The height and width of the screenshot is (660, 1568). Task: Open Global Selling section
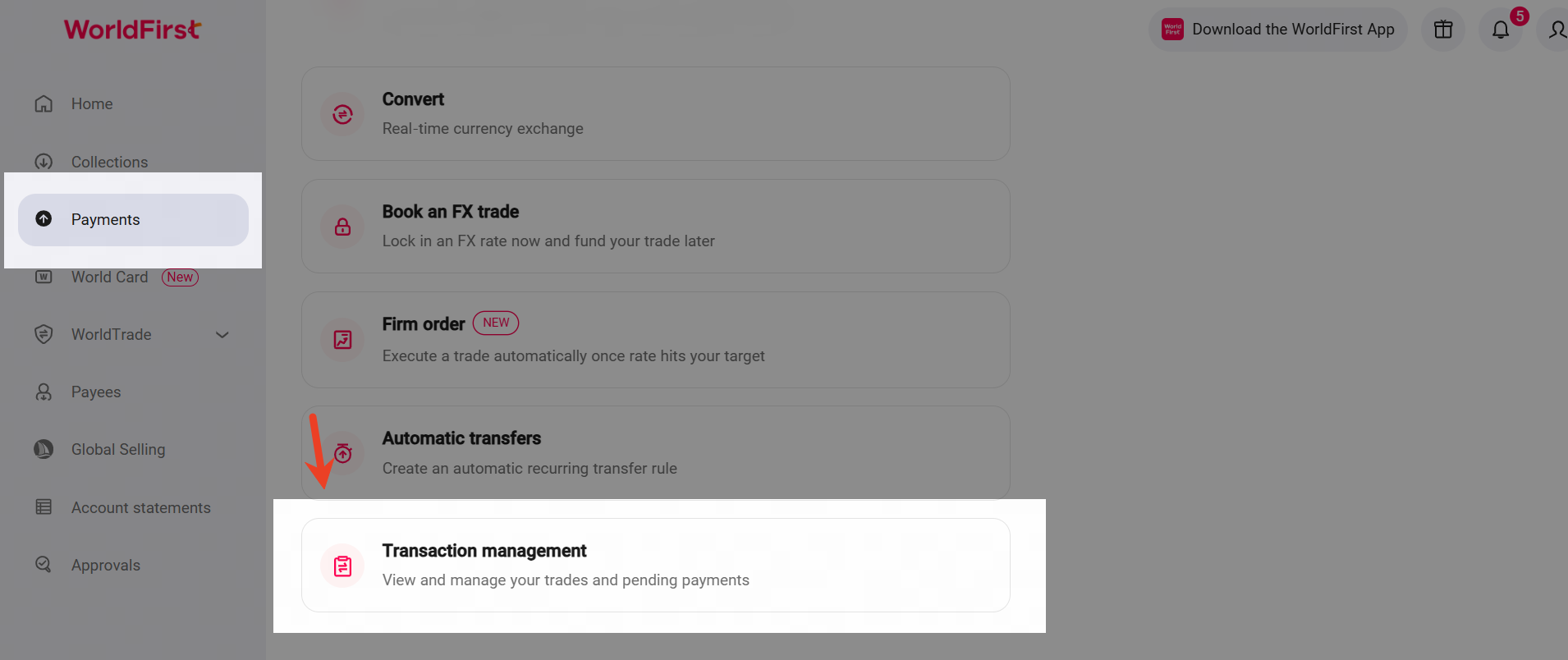(117, 450)
